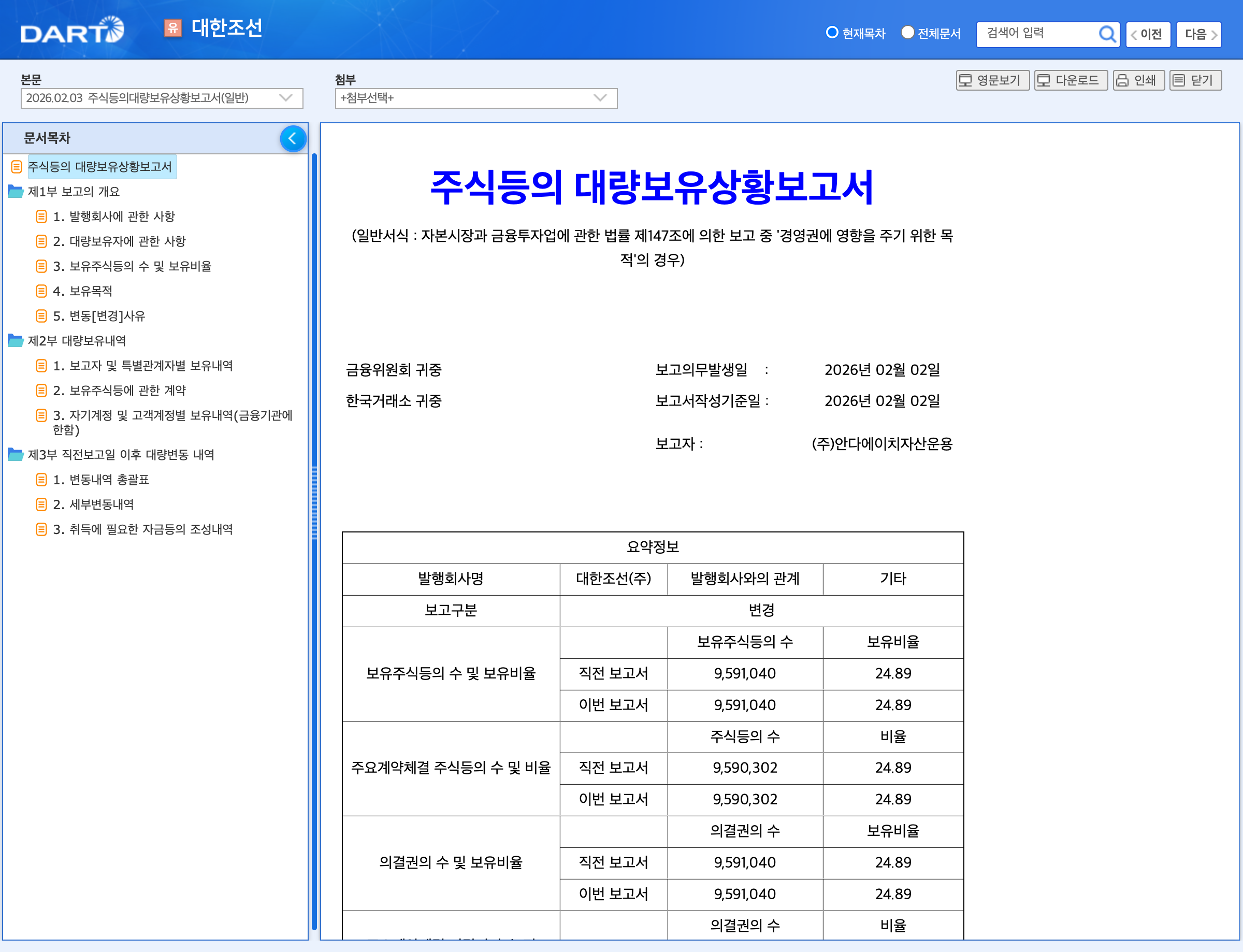The width and height of the screenshot is (1243, 952).
Task: Open section 1. 발행회사에 관한 사항
Action: pos(114,217)
